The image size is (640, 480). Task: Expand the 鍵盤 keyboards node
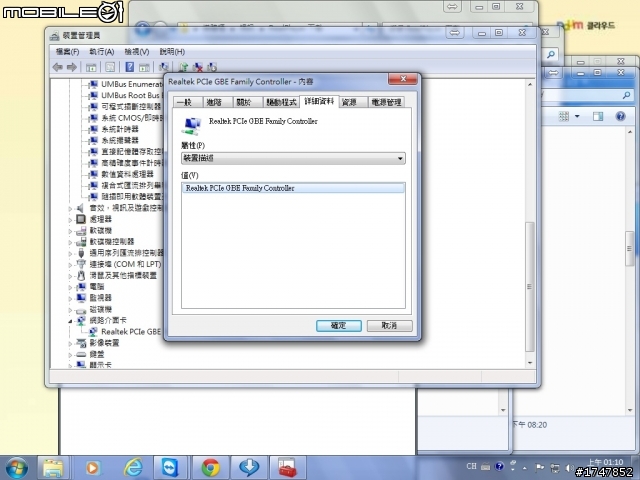click(70, 355)
